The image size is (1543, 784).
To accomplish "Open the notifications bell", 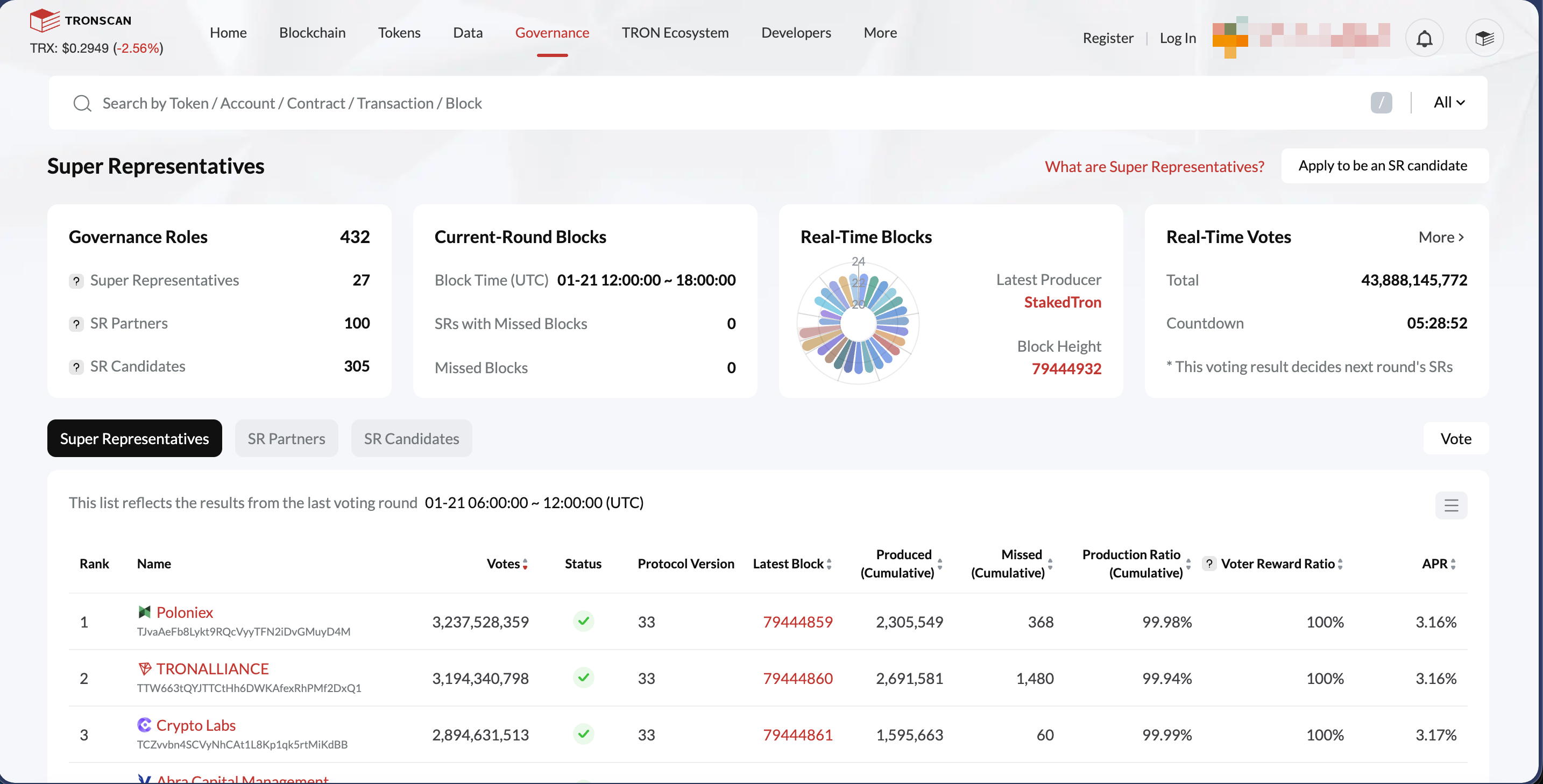I will 1425,38.
